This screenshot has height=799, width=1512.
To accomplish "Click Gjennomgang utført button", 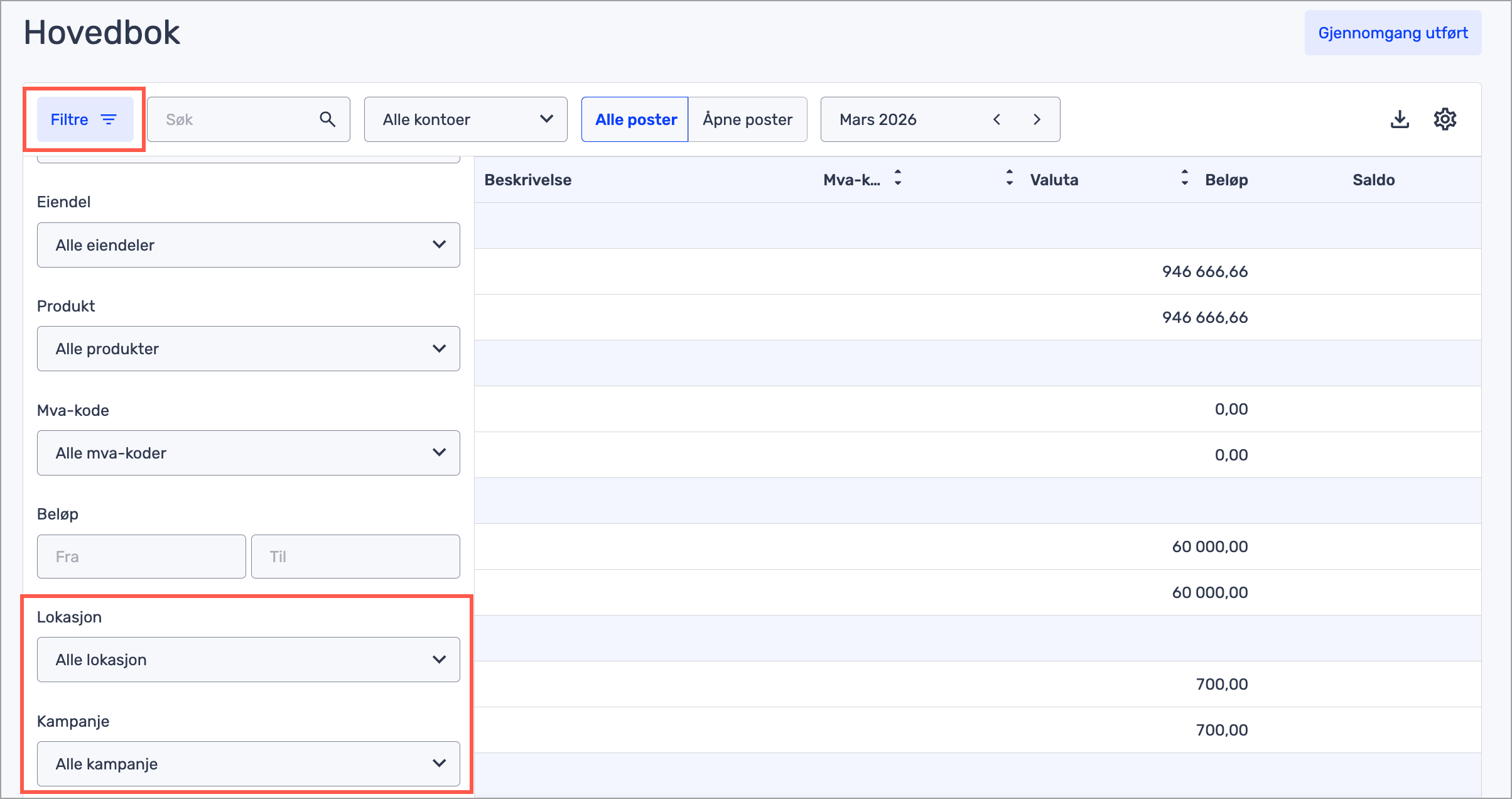I will pyautogui.click(x=1393, y=33).
